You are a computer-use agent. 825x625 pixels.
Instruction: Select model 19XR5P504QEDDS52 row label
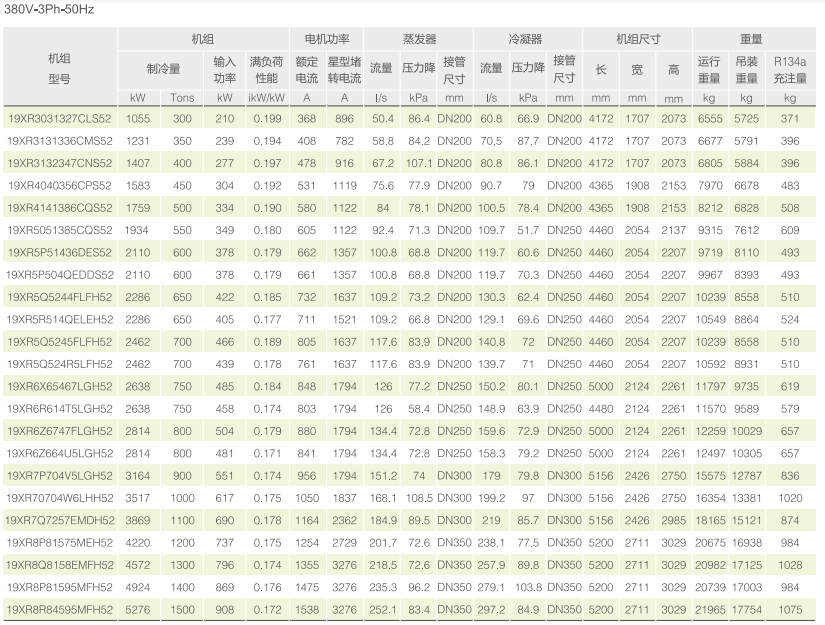60,274
